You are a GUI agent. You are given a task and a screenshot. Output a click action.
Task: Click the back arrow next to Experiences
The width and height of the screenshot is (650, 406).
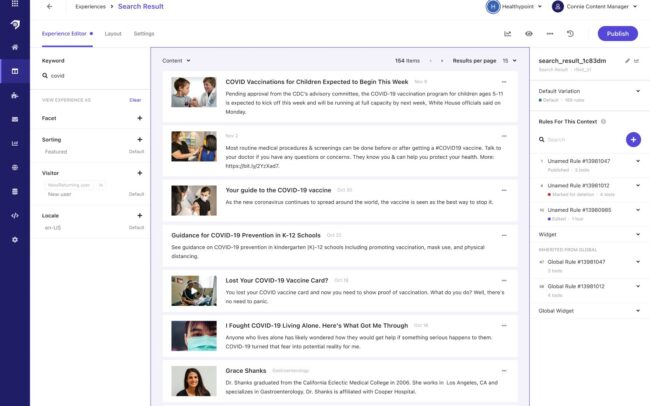(50, 6)
